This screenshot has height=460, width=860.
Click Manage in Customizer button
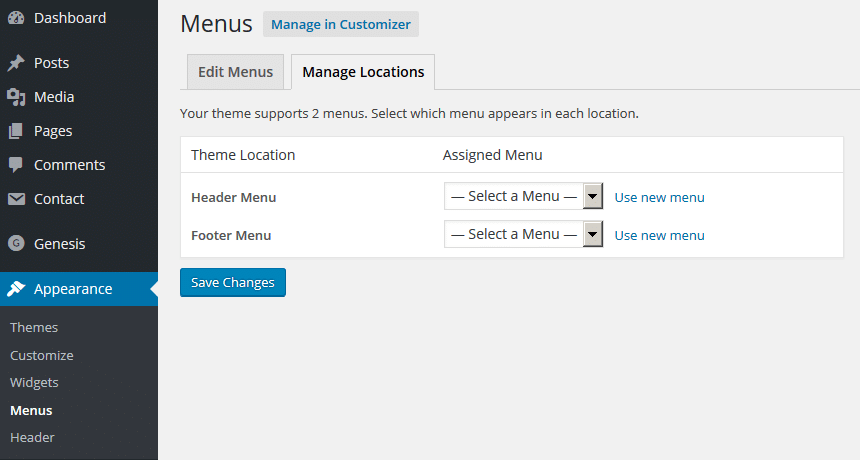(341, 24)
